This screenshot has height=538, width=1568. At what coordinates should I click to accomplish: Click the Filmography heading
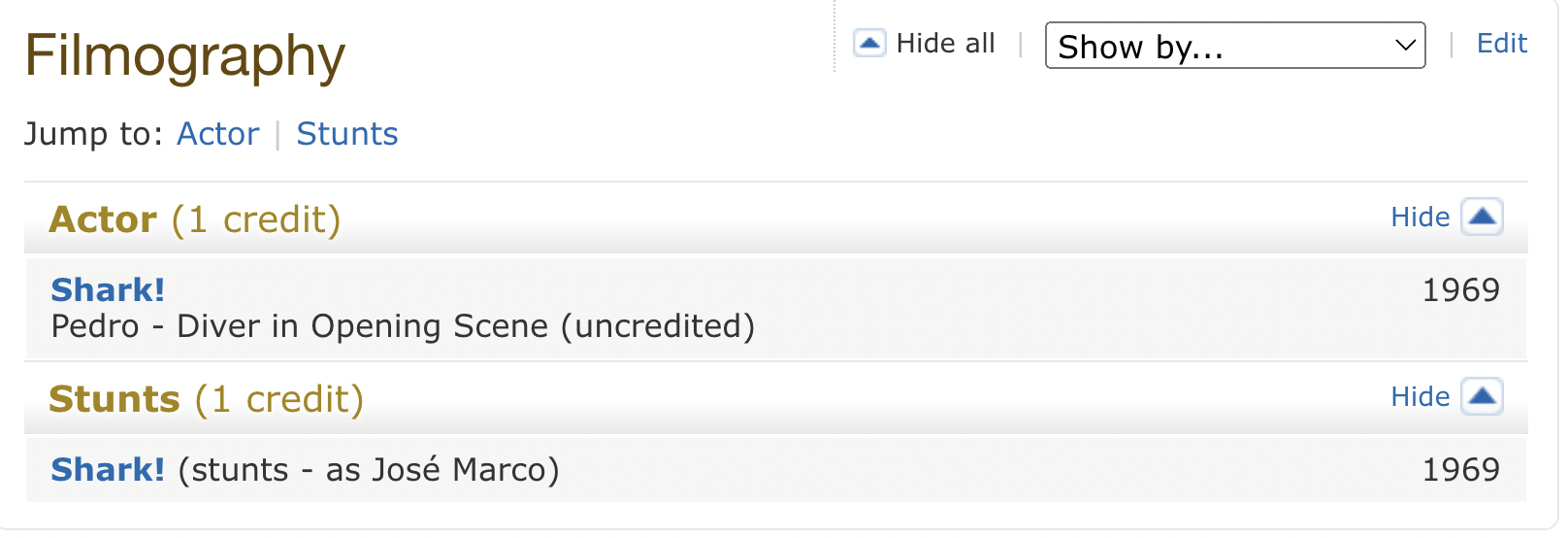coord(184,56)
